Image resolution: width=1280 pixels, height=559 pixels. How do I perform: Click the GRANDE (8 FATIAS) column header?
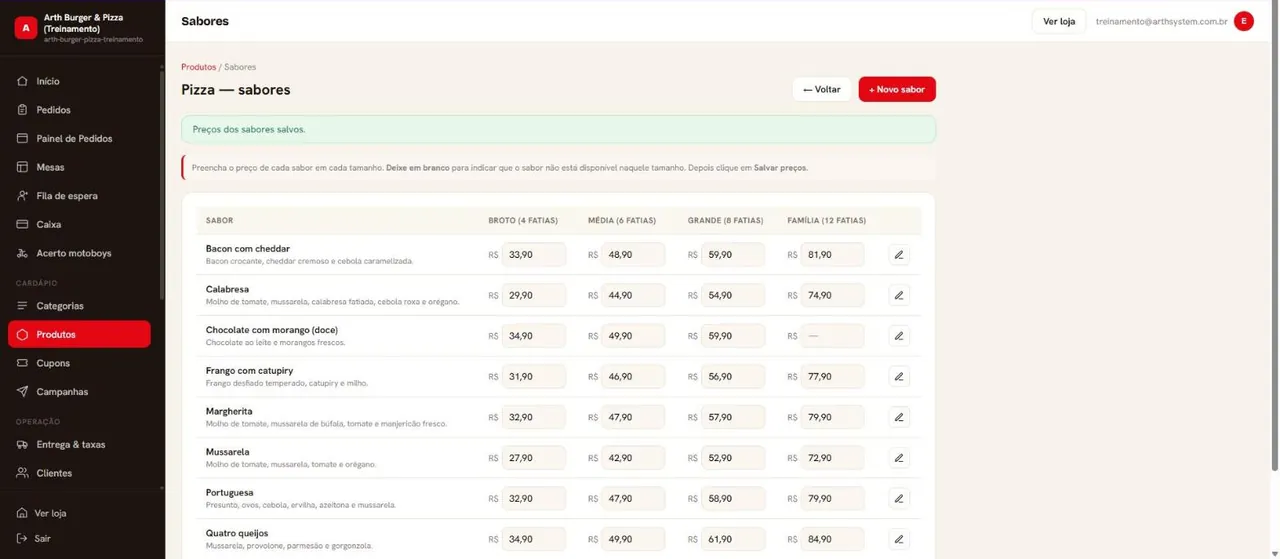coord(725,220)
